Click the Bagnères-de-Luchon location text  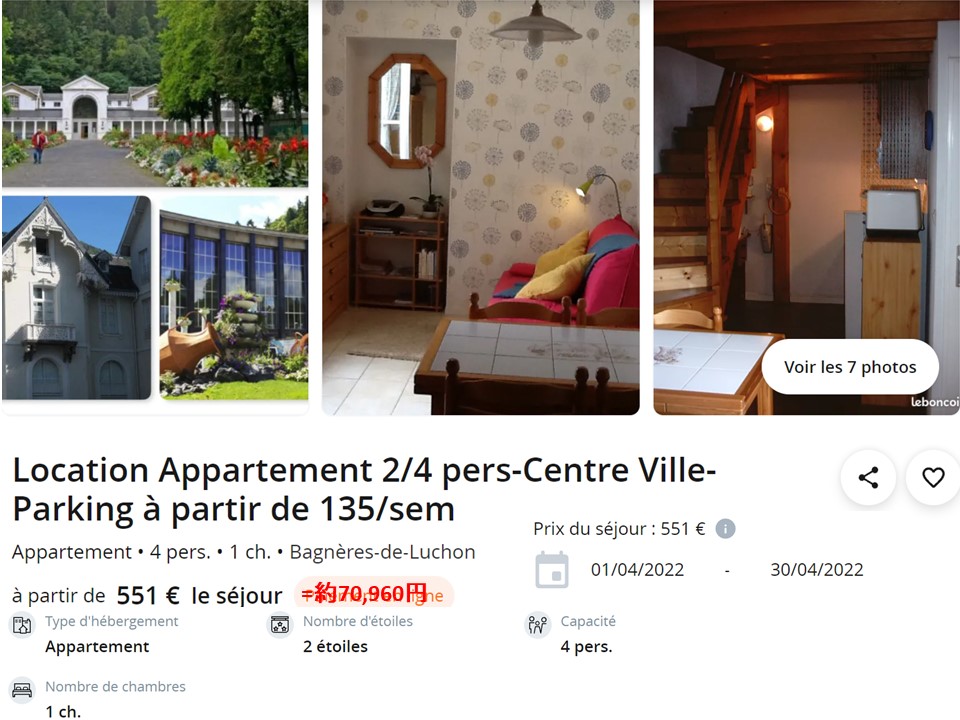pyautogui.click(x=382, y=552)
